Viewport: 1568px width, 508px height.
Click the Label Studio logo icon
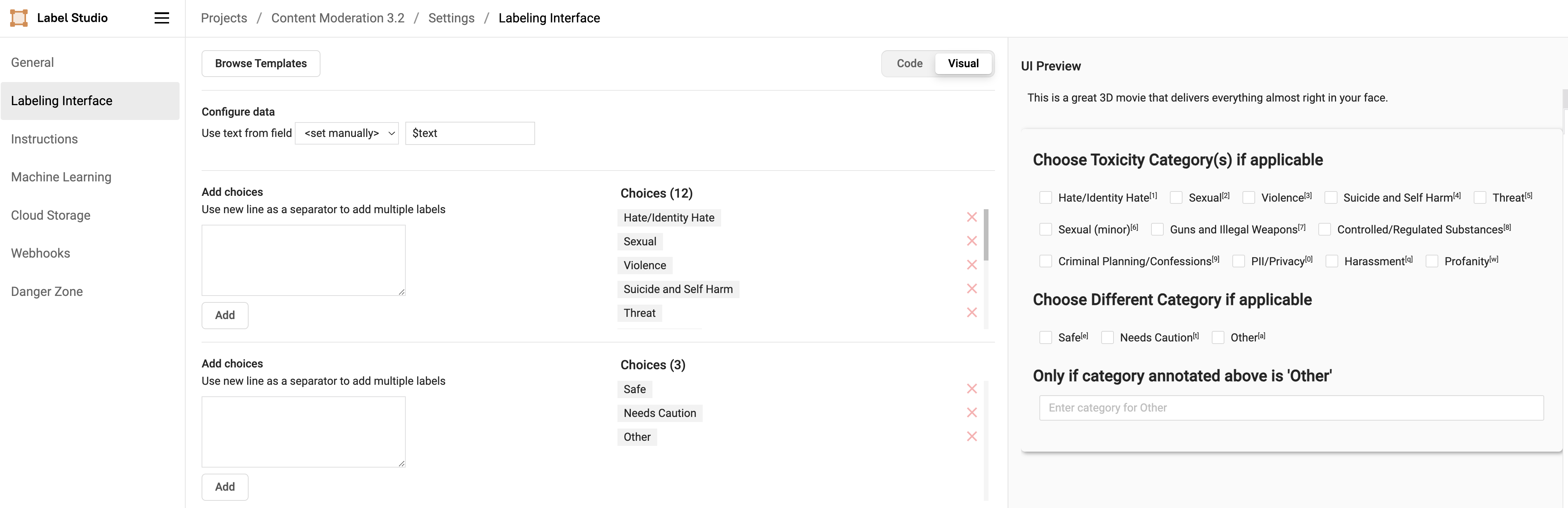[x=19, y=18]
